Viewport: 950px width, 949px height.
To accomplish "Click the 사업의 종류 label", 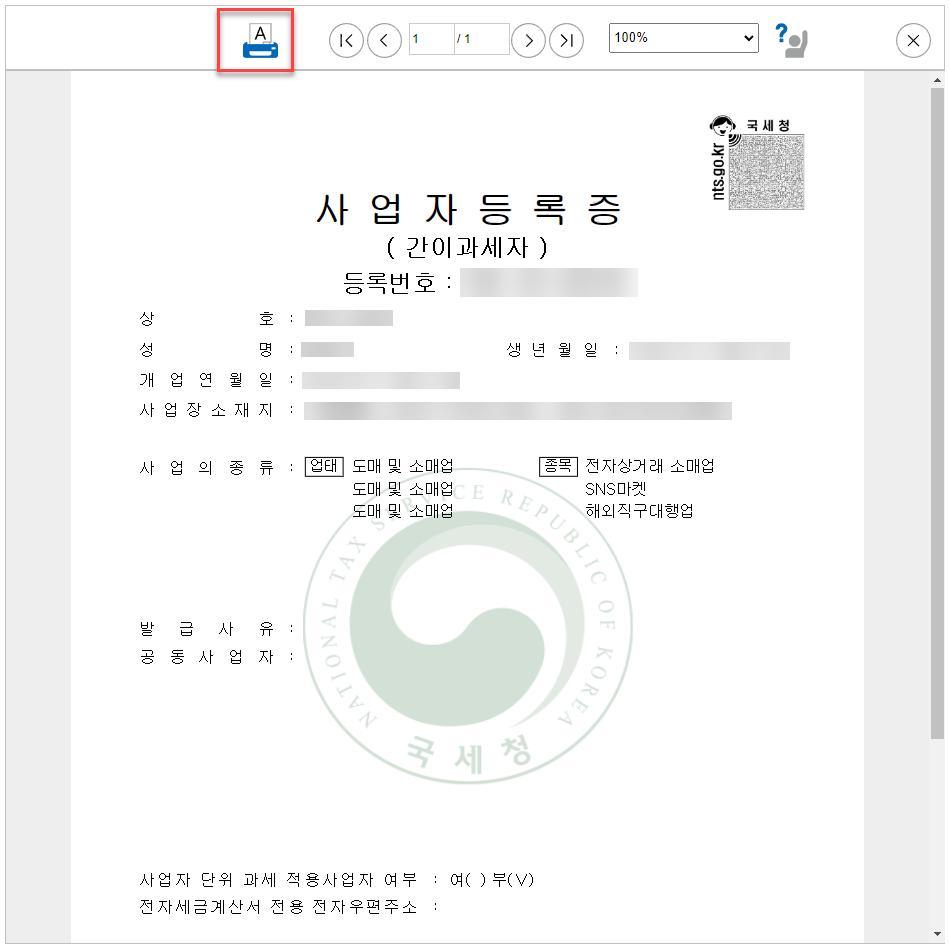I will click(207, 468).
